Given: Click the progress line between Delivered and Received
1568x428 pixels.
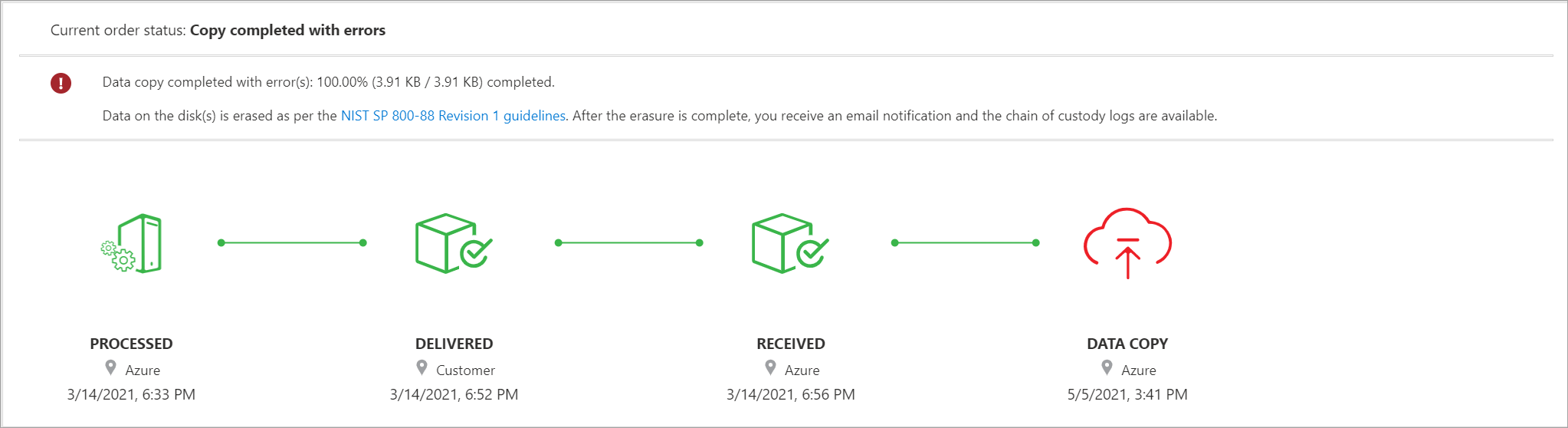Looking at the screenshot, I should 628,243.
